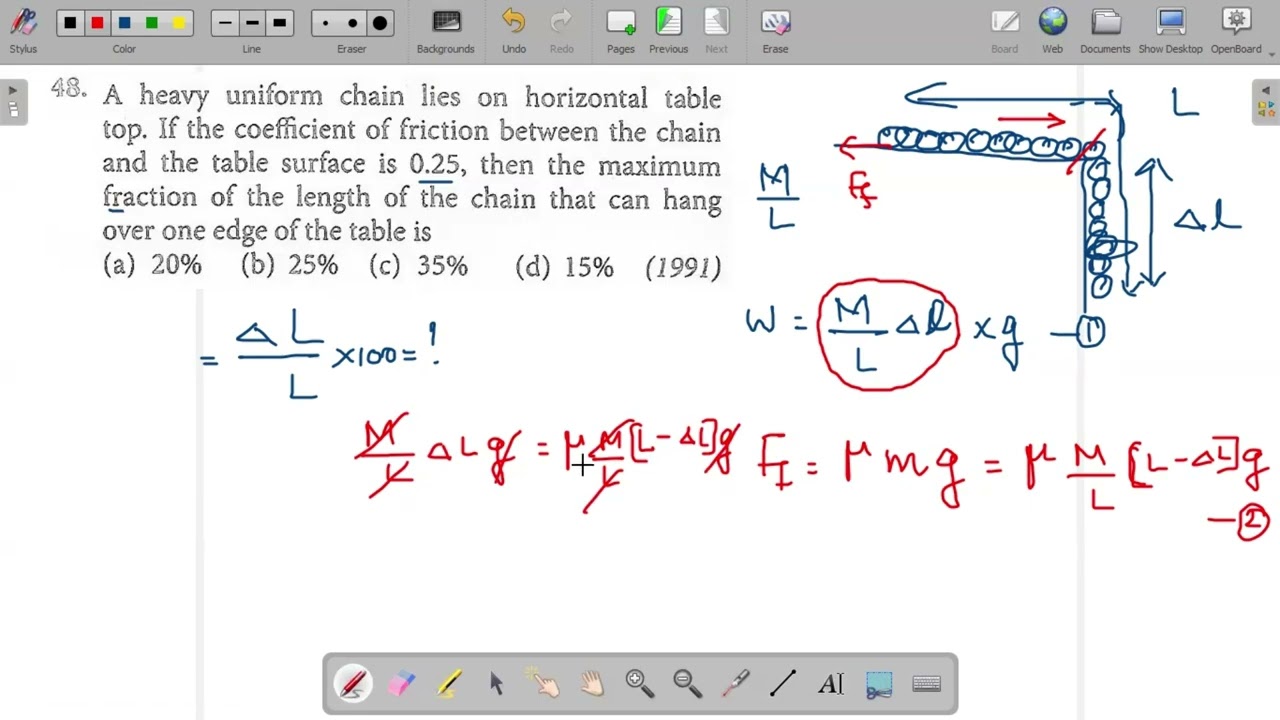Redo the undone stroke
This screenshot has height=720, width=1280.
click(x=562, y=31)
